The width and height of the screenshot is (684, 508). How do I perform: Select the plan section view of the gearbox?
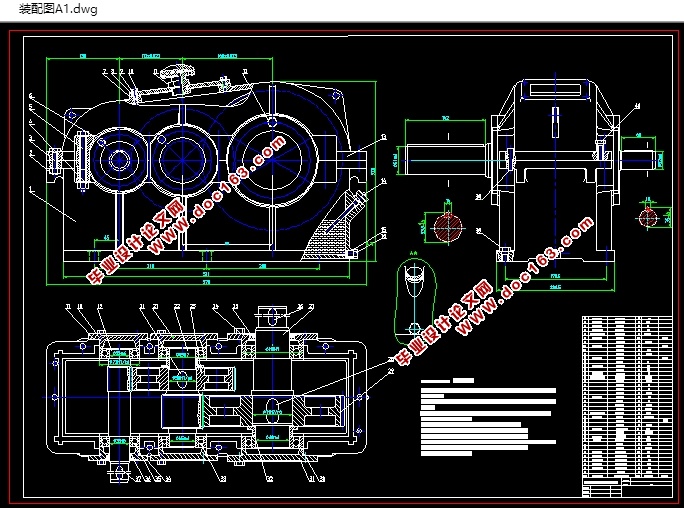[200, 397]
